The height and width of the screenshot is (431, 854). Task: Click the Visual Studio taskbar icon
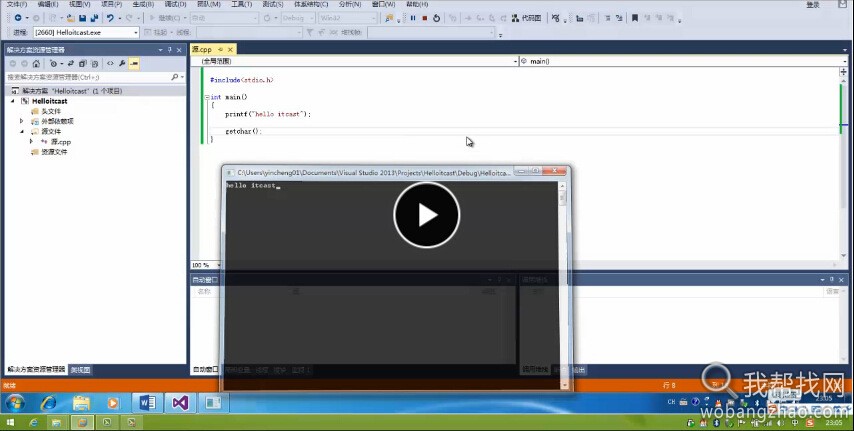(180, 403)
